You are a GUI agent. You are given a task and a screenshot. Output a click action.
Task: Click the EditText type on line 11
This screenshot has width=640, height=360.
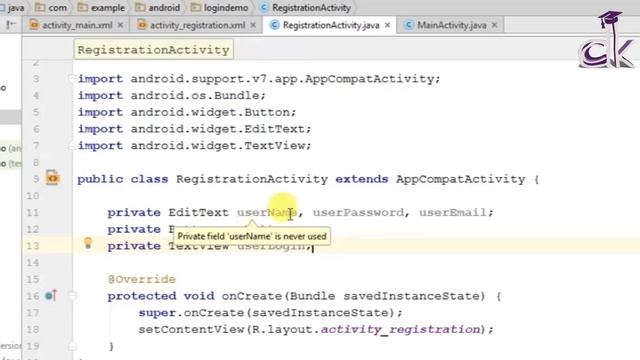[x=198, y=212]
